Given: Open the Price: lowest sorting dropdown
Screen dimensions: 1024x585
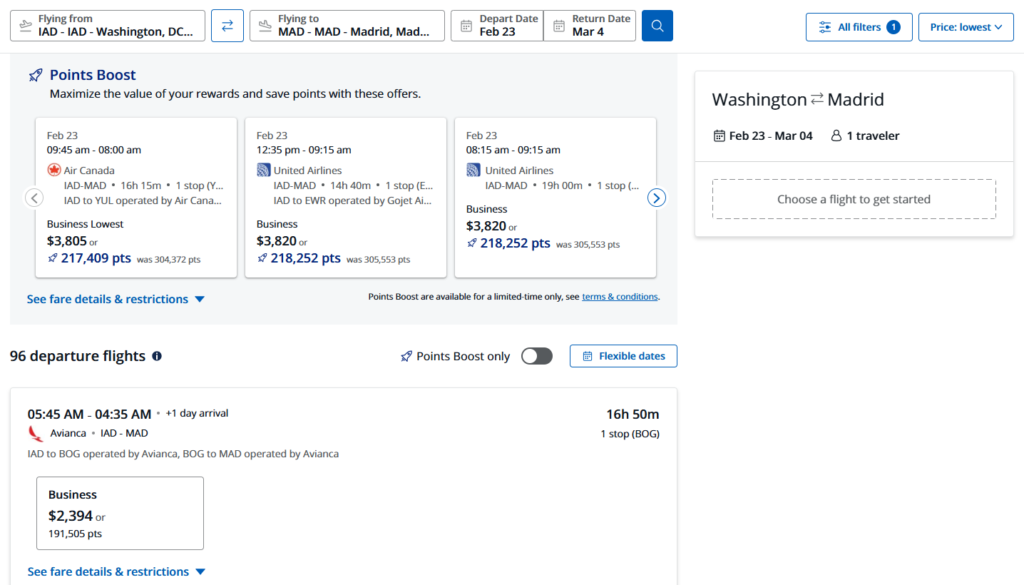Looking at the screenshot, I should coord(965,26).
